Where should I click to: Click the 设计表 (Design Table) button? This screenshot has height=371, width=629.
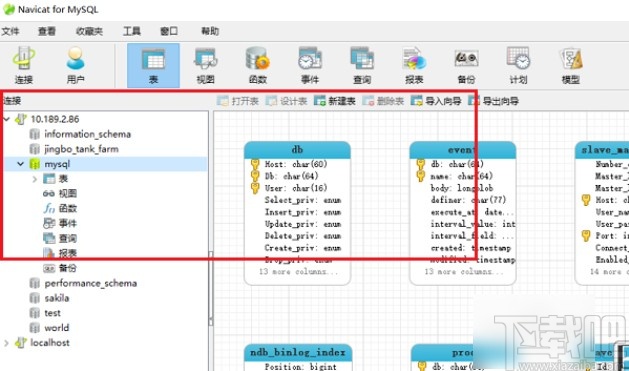[286, 101]
